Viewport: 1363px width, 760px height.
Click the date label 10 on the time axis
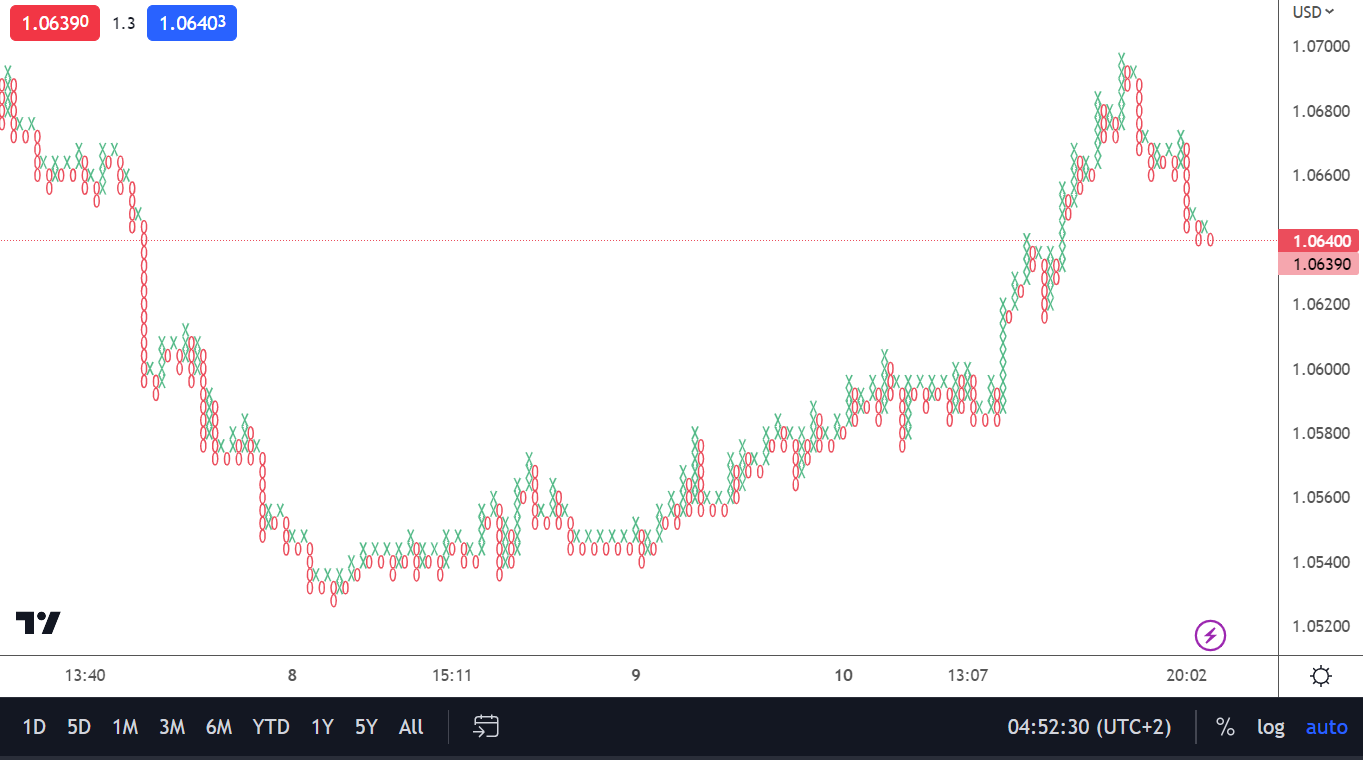coord(844,675)
